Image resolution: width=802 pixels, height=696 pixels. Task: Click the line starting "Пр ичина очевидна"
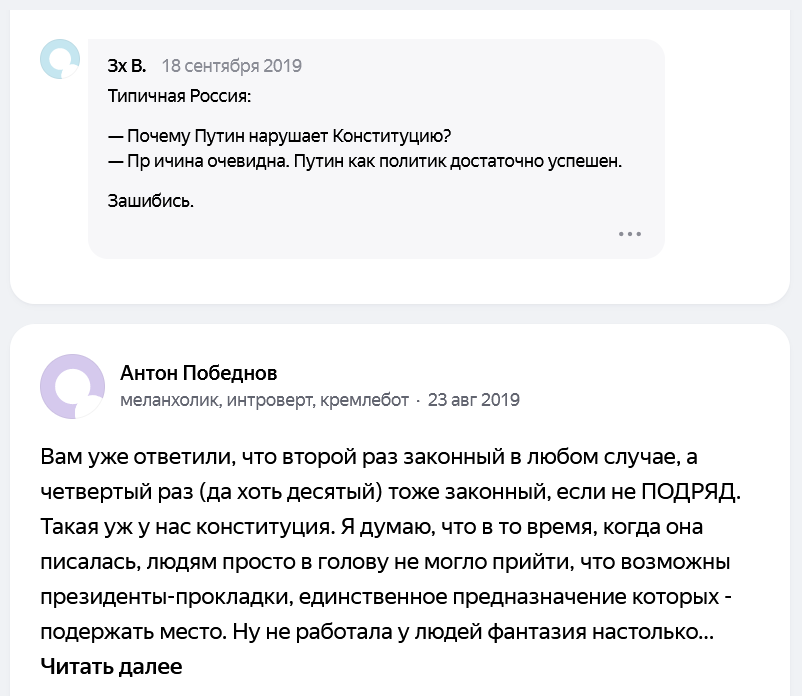(x=365, y=160)
